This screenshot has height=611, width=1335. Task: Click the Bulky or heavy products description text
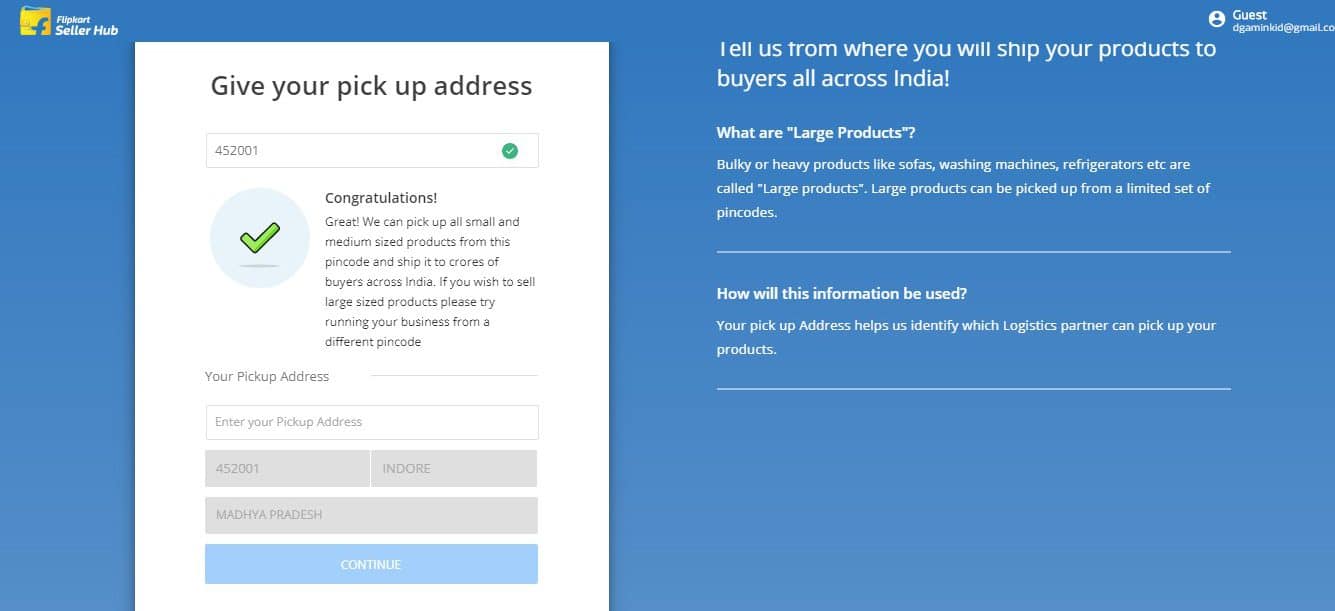[x=964, y=188]
